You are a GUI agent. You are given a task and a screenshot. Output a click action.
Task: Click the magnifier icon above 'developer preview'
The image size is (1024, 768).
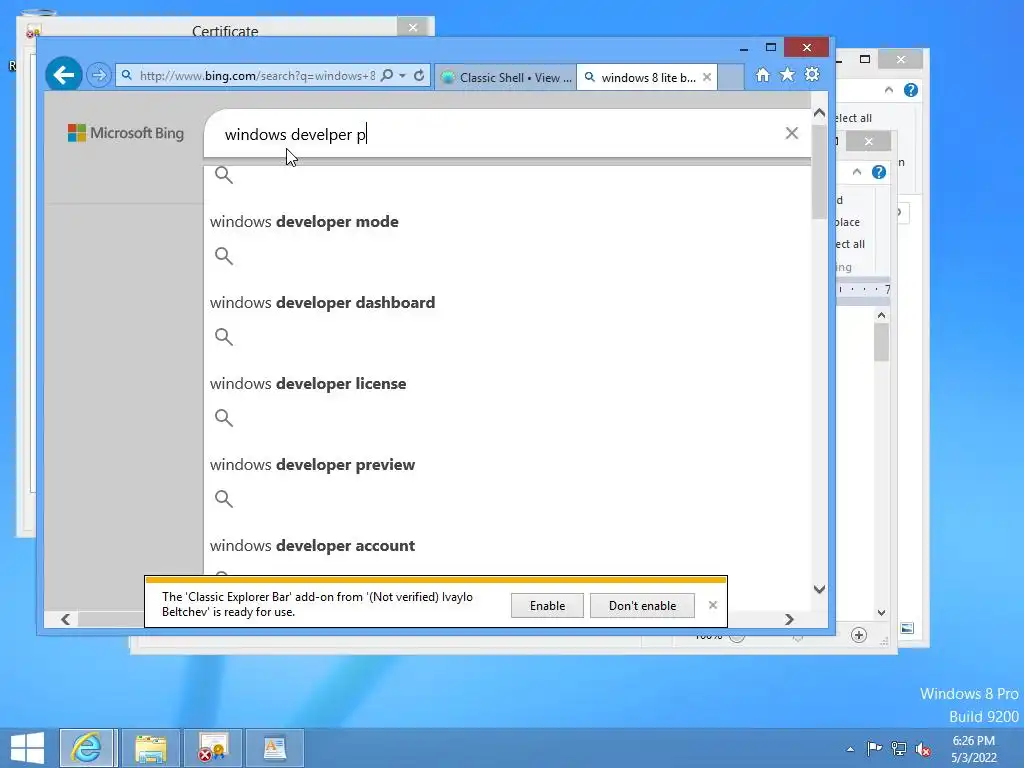point(224,418)
